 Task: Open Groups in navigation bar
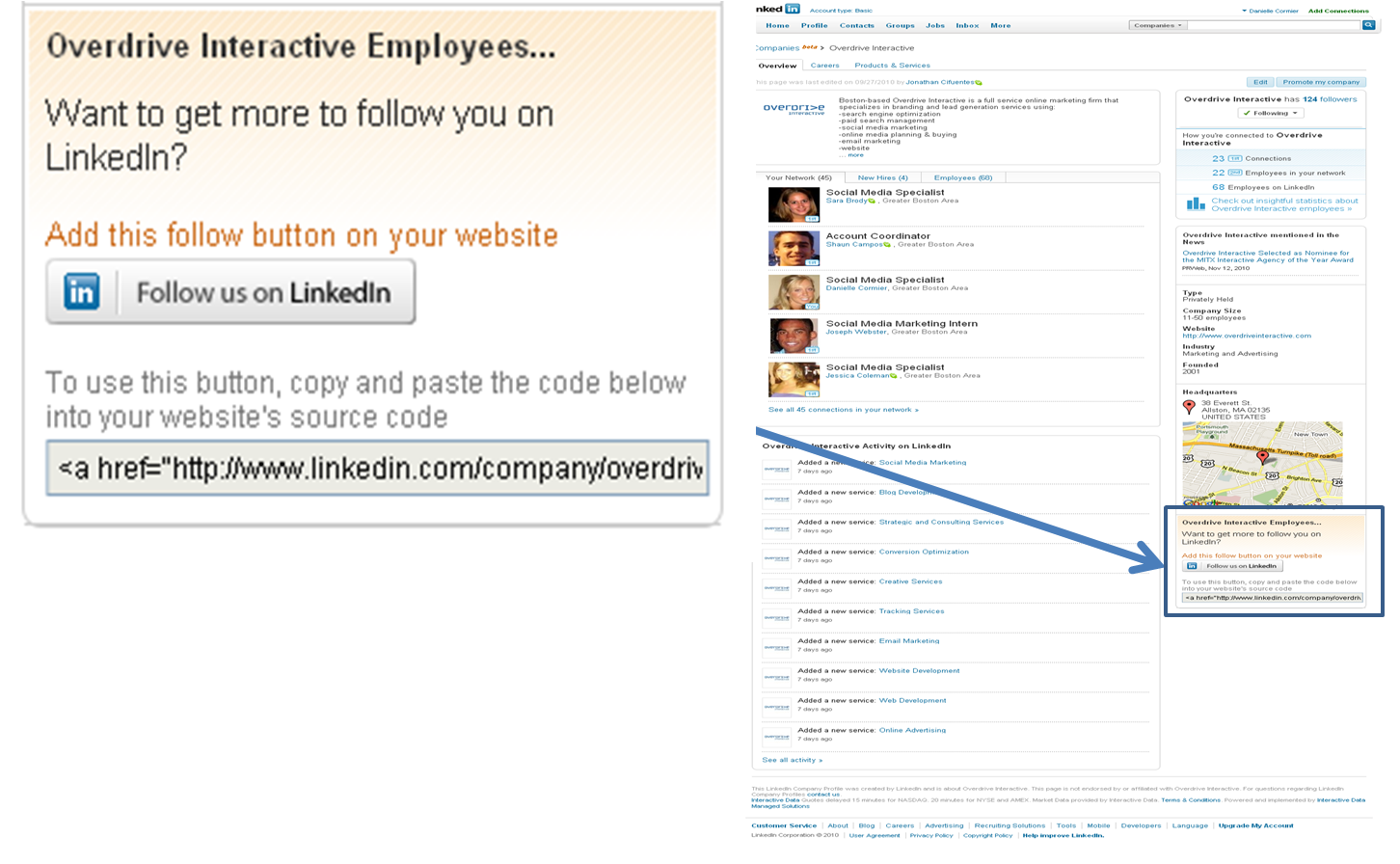click(x=900, y=26)
